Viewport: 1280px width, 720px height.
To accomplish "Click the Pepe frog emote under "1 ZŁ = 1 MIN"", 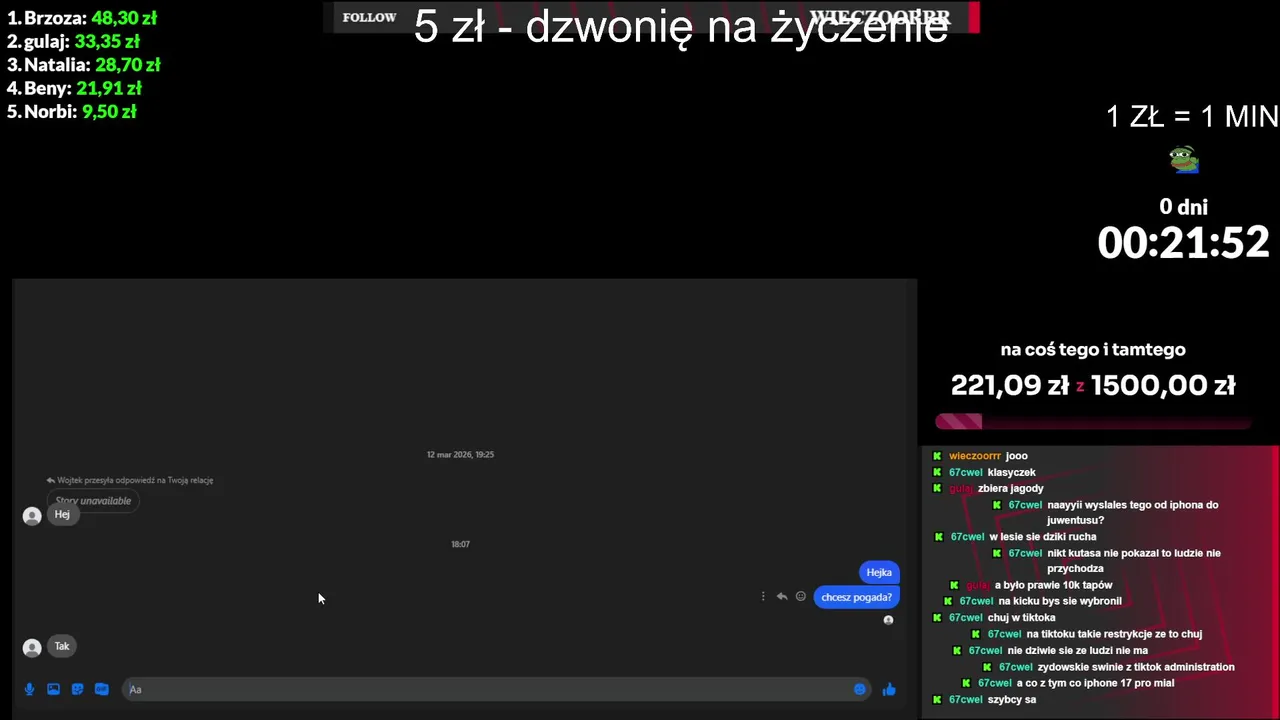I will point(1184,159).
